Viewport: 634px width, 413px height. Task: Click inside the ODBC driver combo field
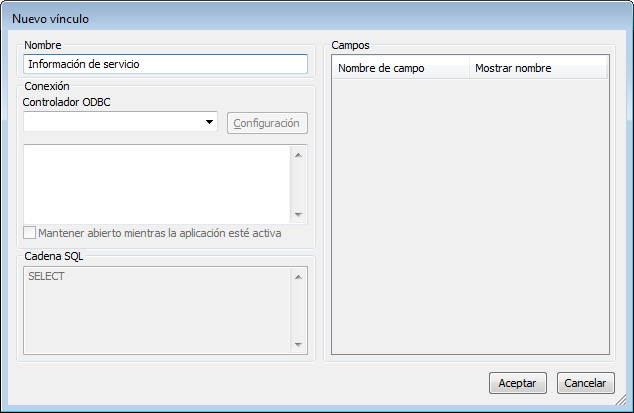coord(112,122)
